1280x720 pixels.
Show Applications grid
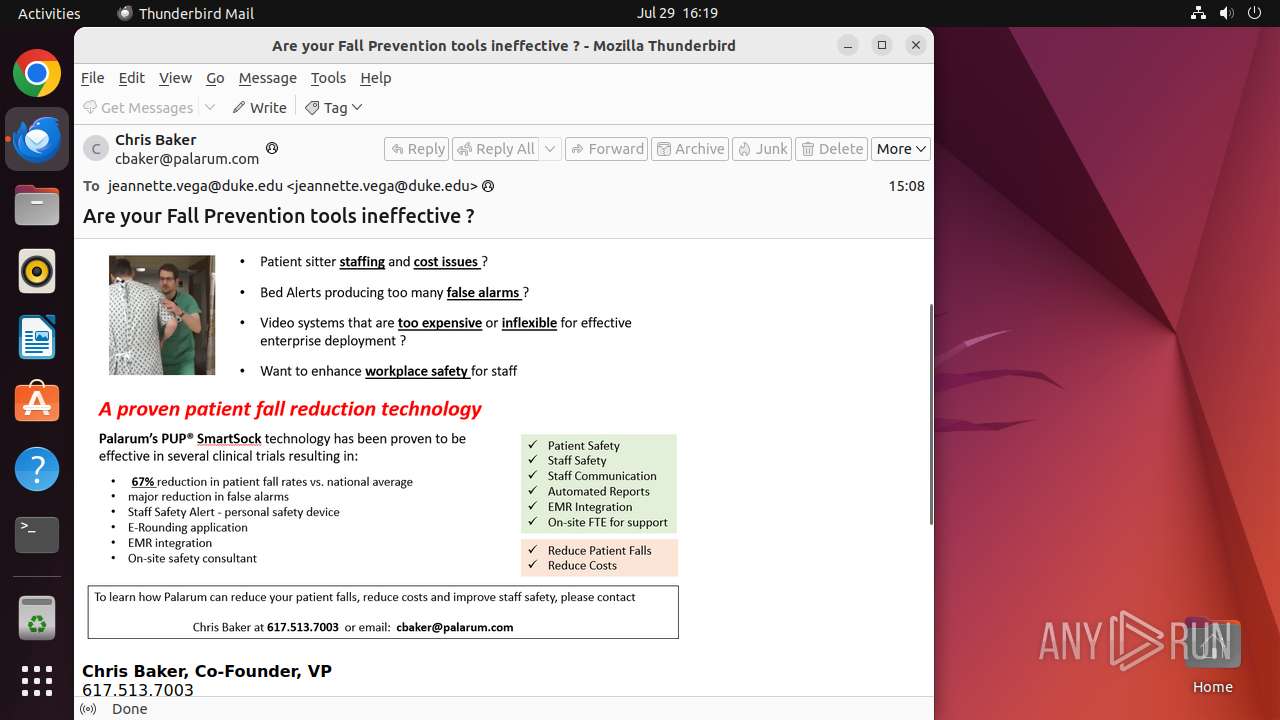tap(37, 681)
